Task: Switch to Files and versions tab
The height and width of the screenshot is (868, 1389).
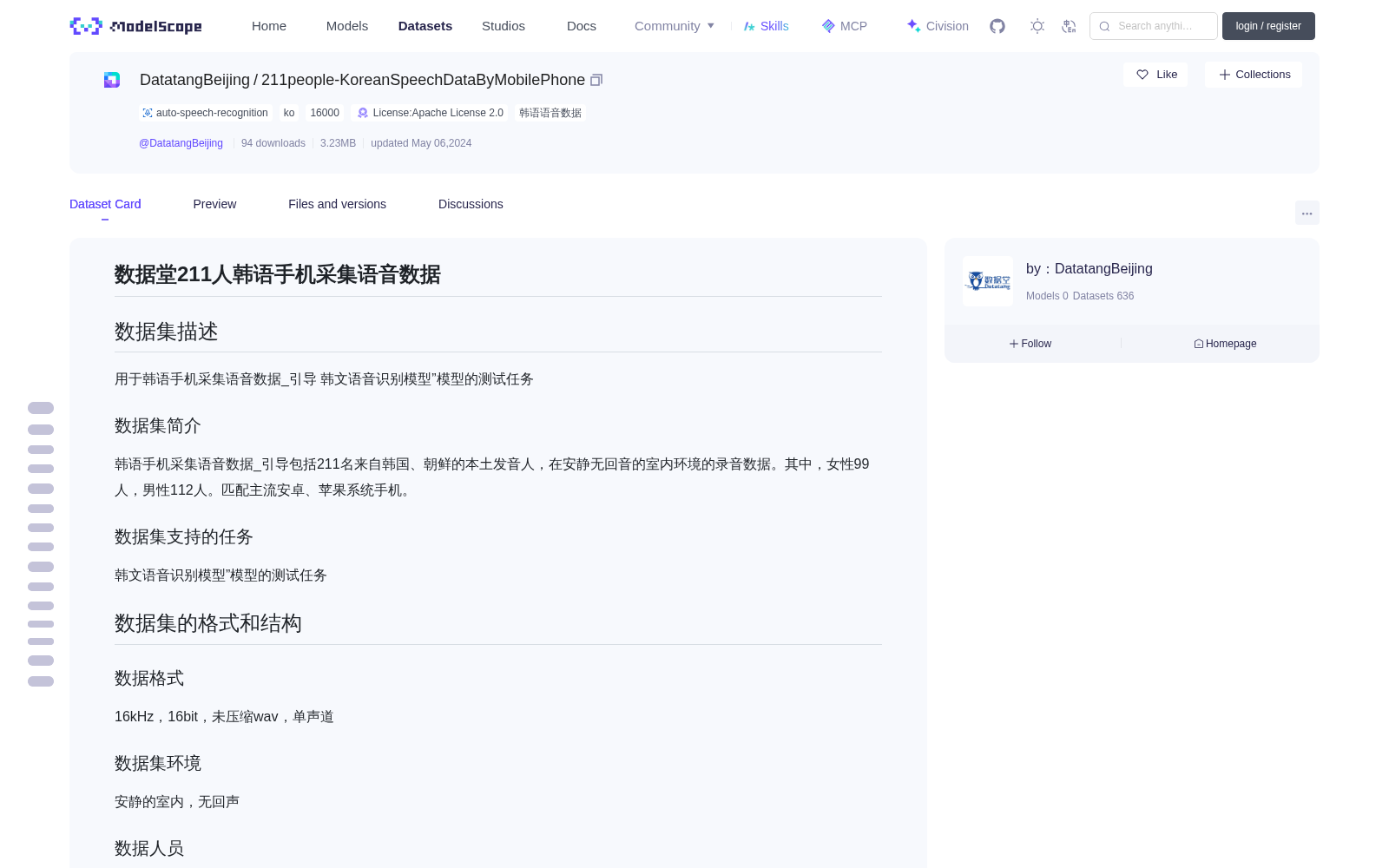Action: [337, 204]
